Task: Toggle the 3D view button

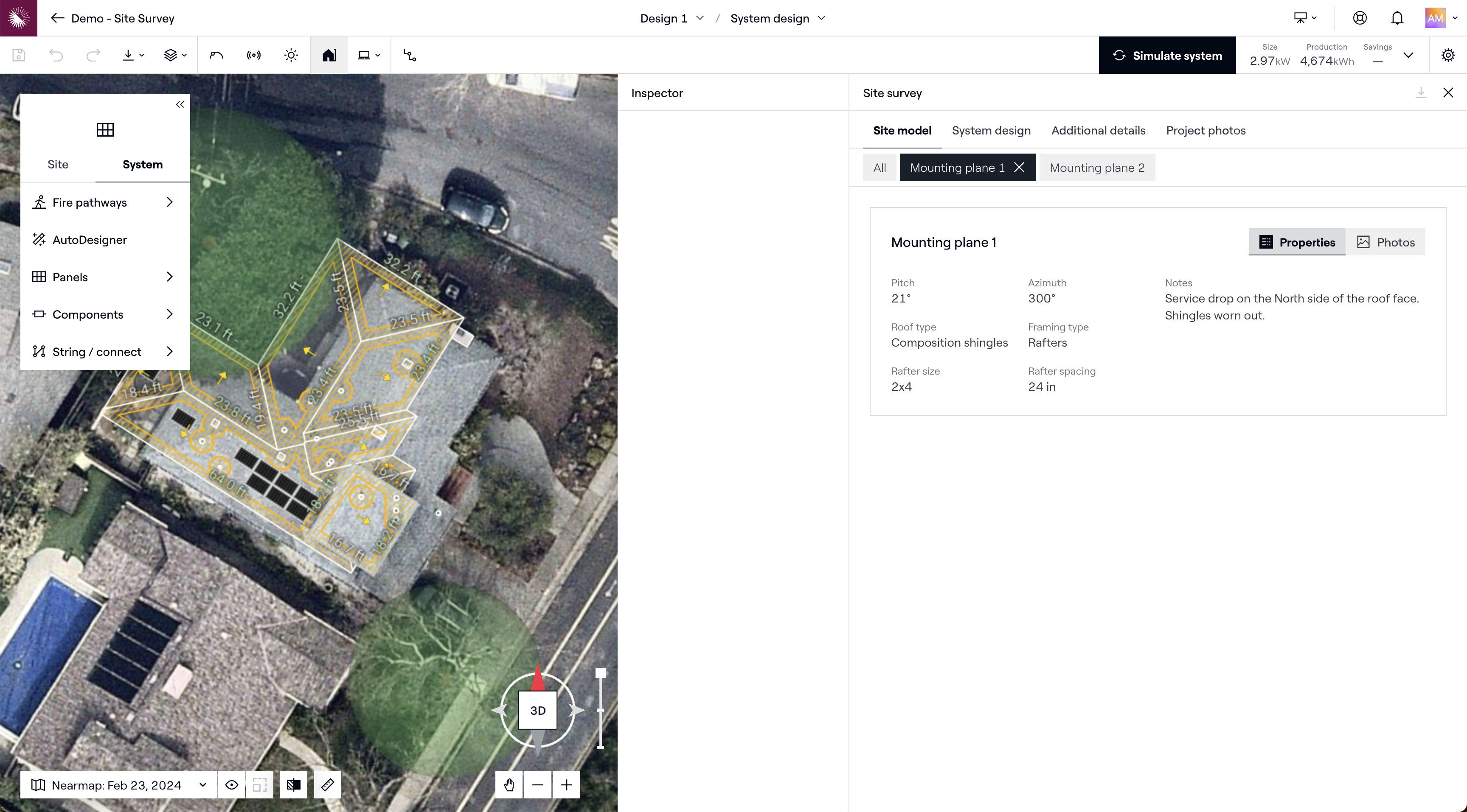Action: pos(537,710)
